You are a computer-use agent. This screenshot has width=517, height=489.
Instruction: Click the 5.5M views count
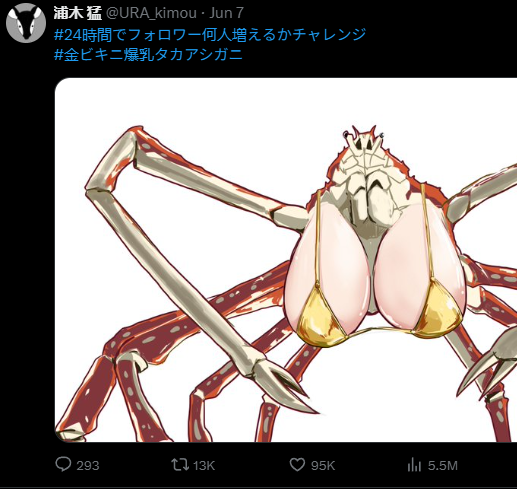443,466
